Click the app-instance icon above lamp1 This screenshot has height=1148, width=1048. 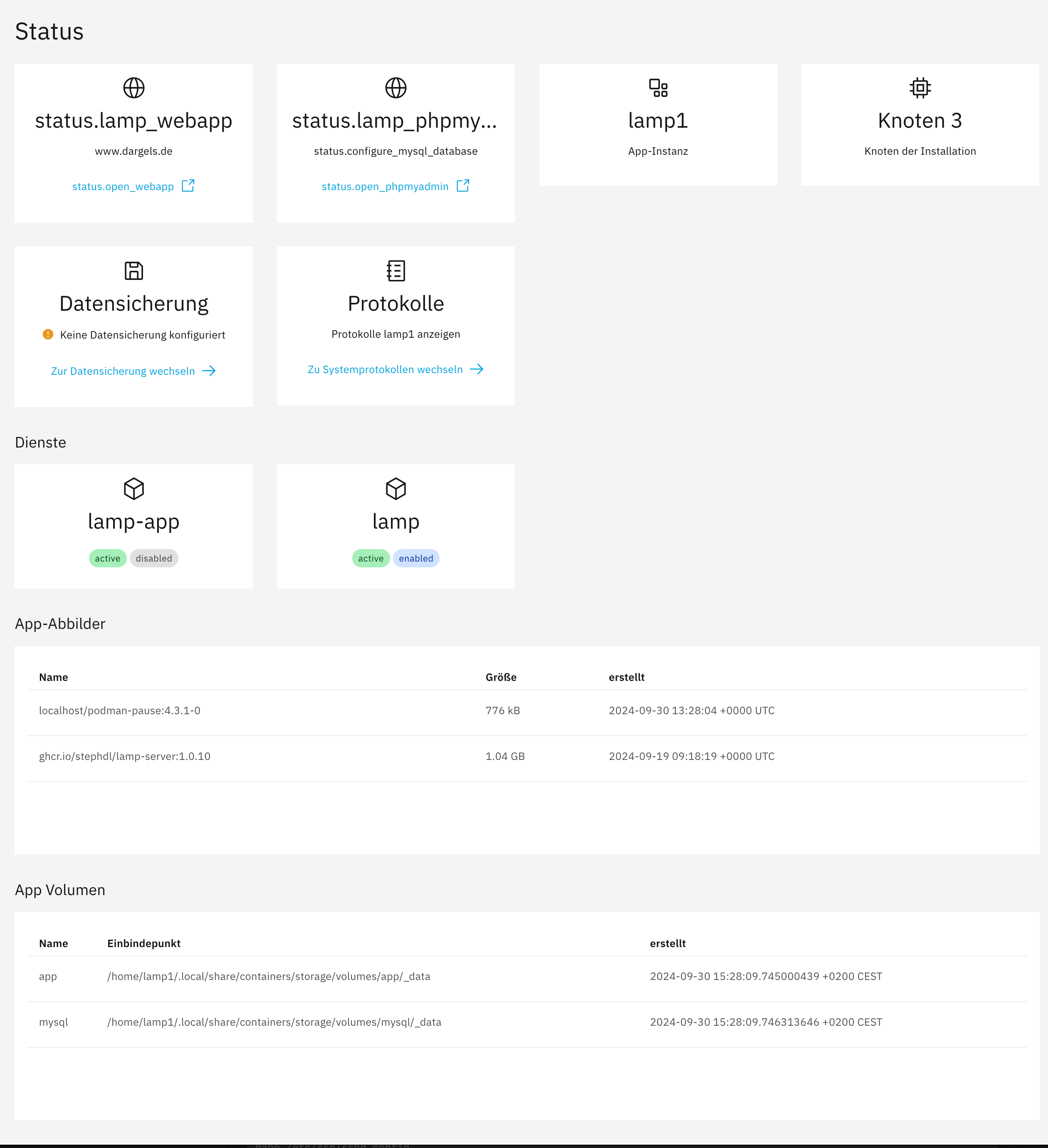point(658,88)
